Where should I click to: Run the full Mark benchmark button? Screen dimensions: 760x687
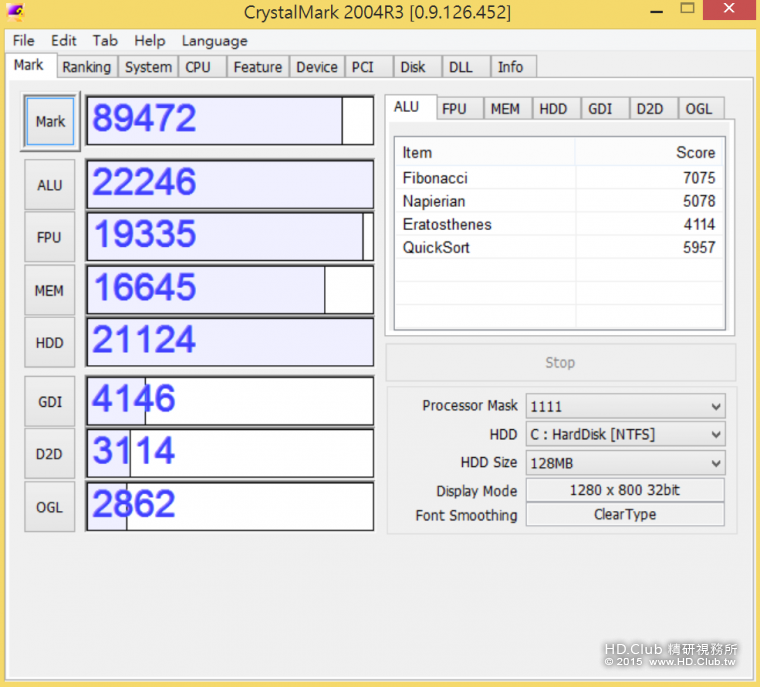coord(50,122)
